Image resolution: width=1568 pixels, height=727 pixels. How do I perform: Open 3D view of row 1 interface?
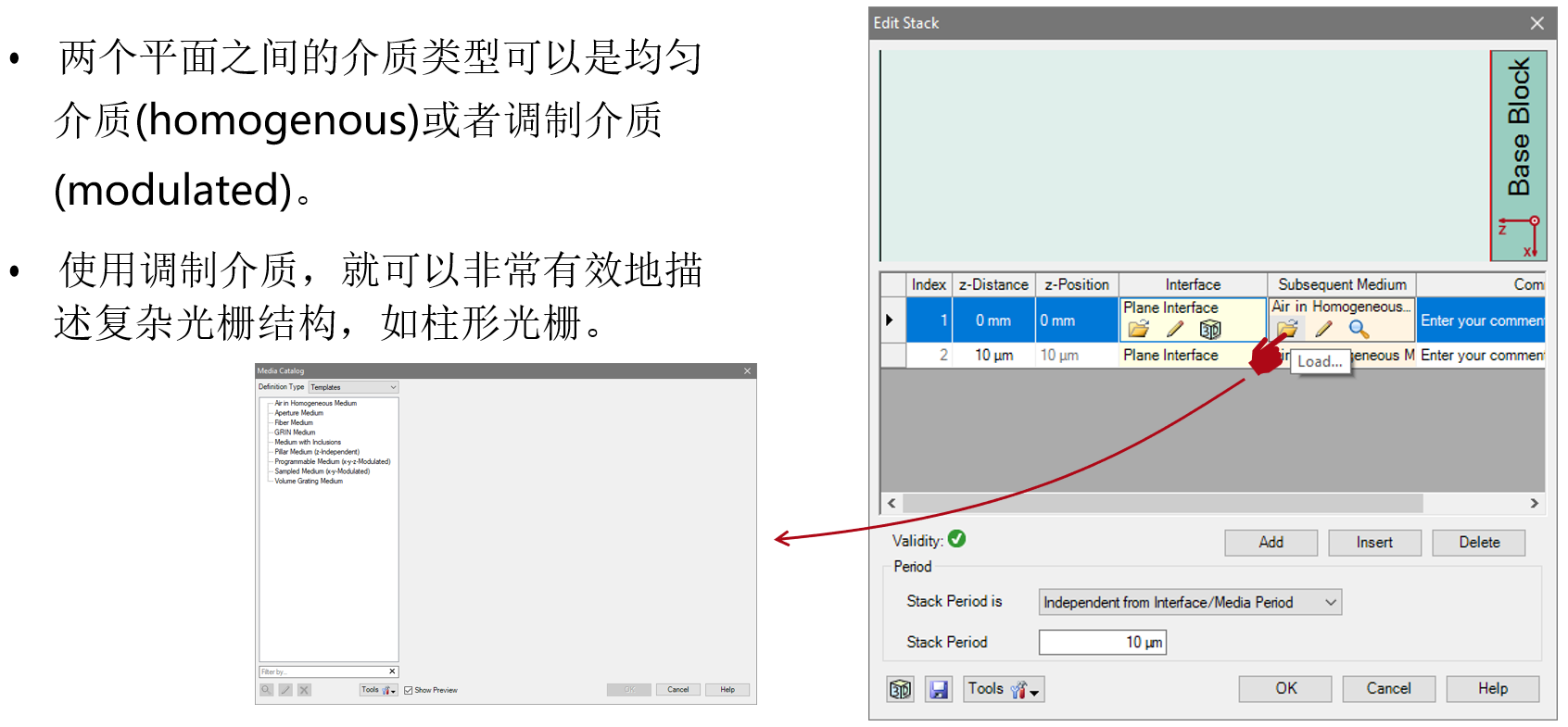1210,329
